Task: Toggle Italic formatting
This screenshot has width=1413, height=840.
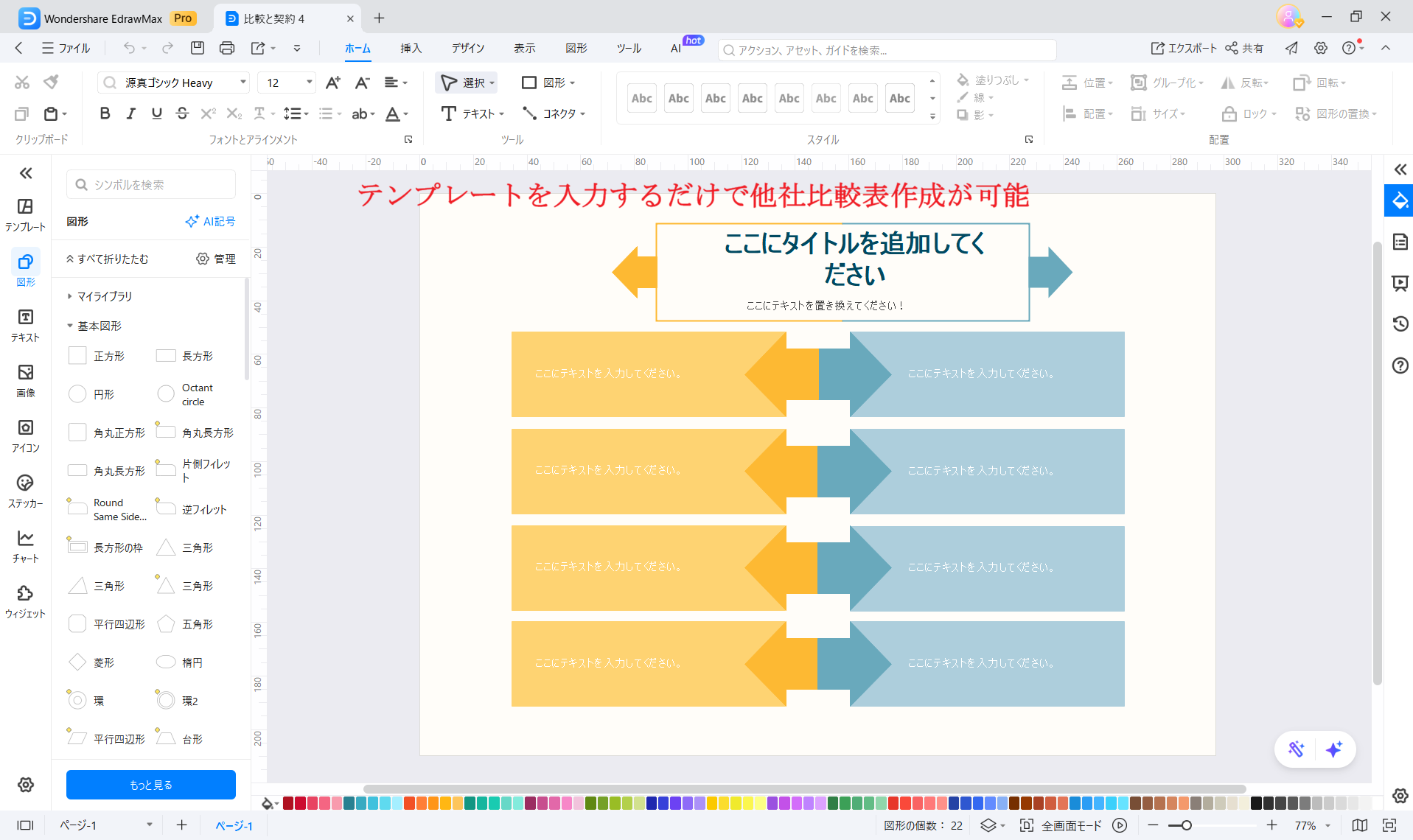Action: 130,113
